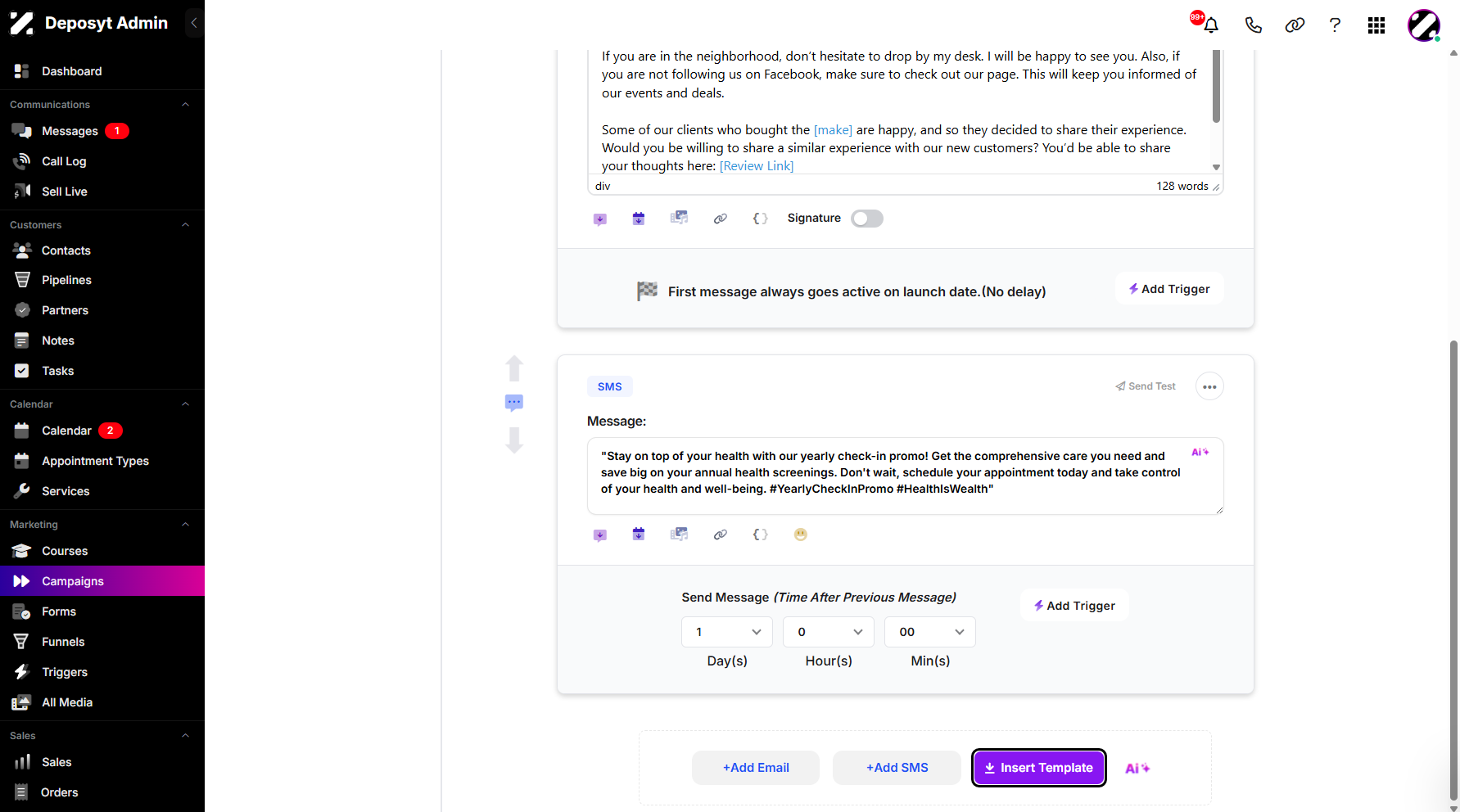Click the email editor vertical scrollbar
1460x812 pixels.
1216,86
